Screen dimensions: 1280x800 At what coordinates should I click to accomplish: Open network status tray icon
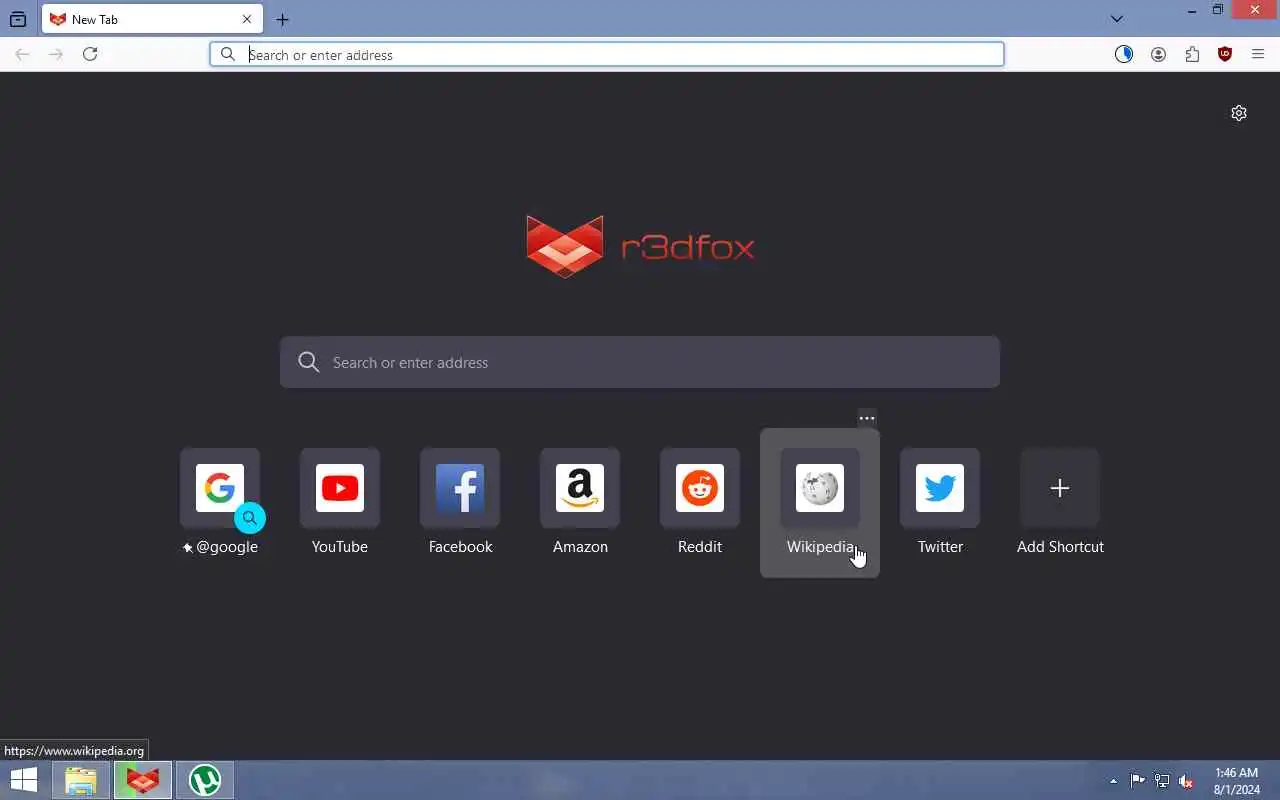[1162, 781]
